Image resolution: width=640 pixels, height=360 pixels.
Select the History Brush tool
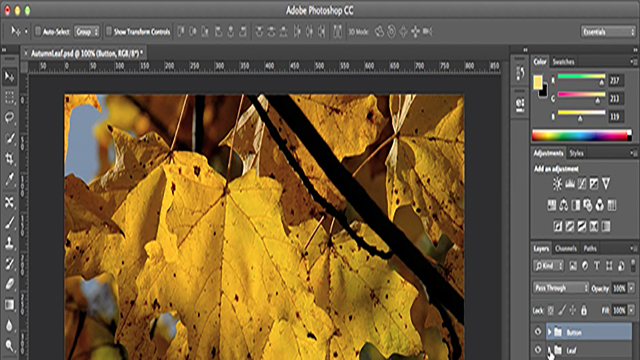click(x=9, y=264)
